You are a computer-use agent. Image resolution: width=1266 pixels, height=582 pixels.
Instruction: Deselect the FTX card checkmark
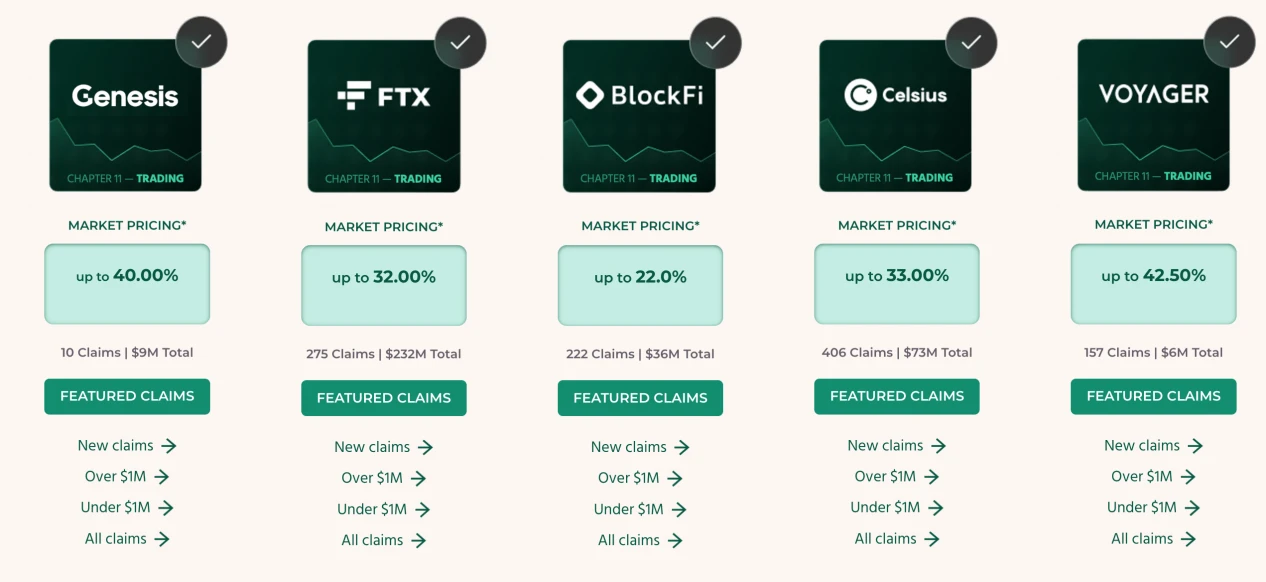(460, 41)
